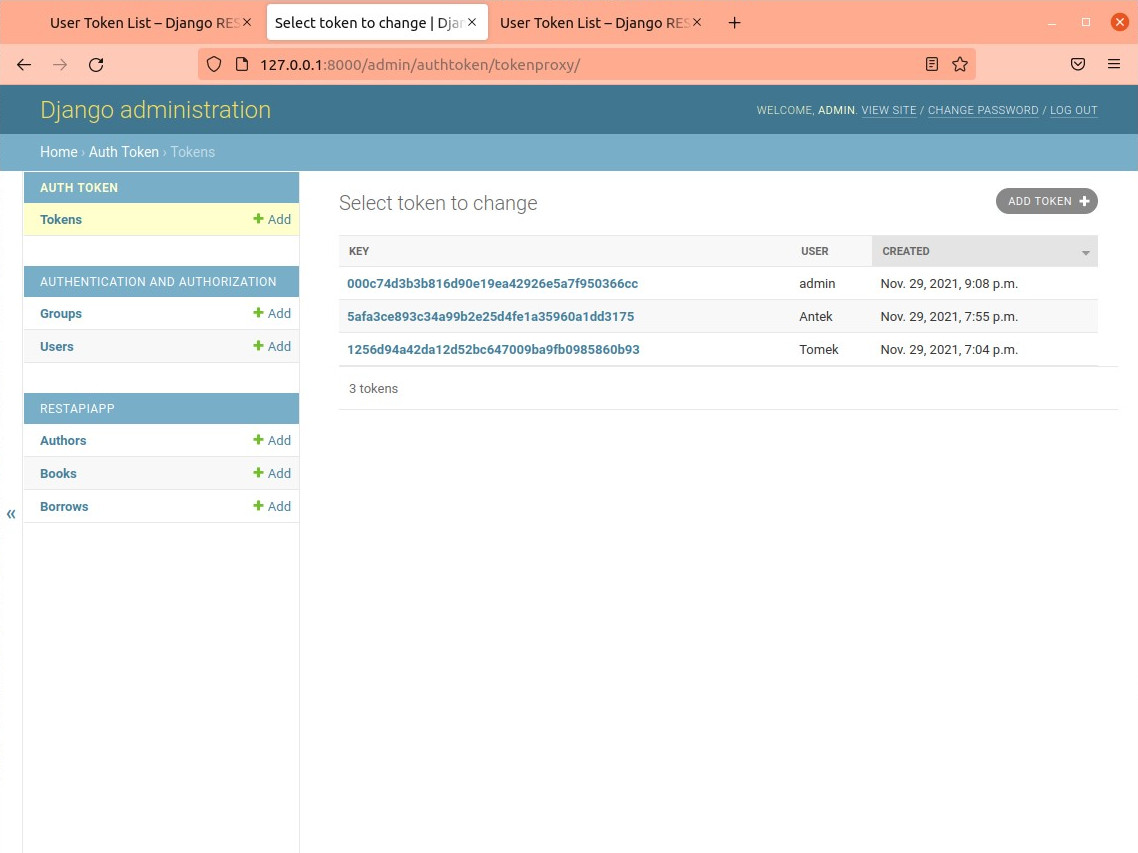1138x853 pixels.
Task: Open the Books sidebar link
Action: point(58,473)
